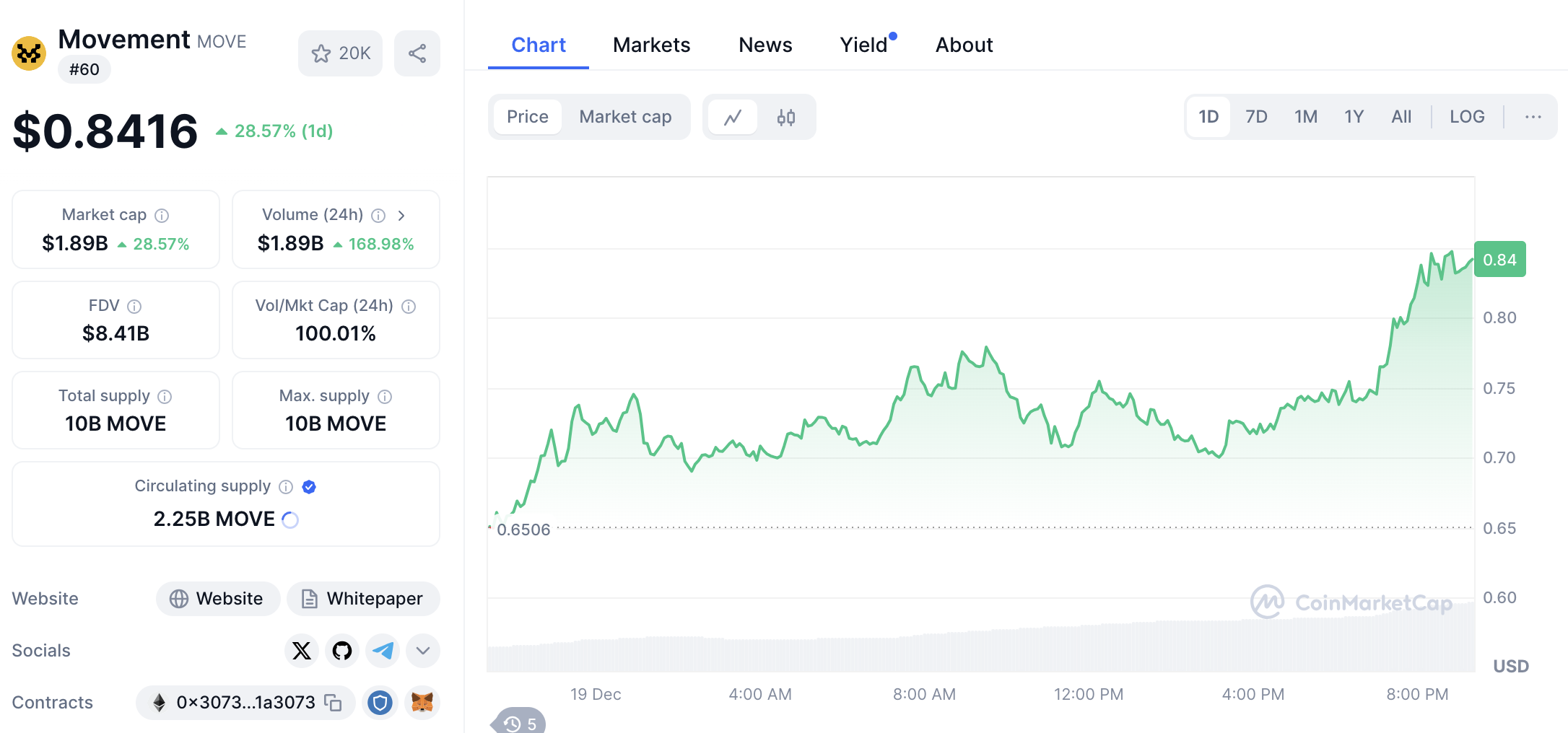Viewport: 1568px width, 733px height.
Task: Click the shield security icon in Contracts
Action: coord(380,703)
